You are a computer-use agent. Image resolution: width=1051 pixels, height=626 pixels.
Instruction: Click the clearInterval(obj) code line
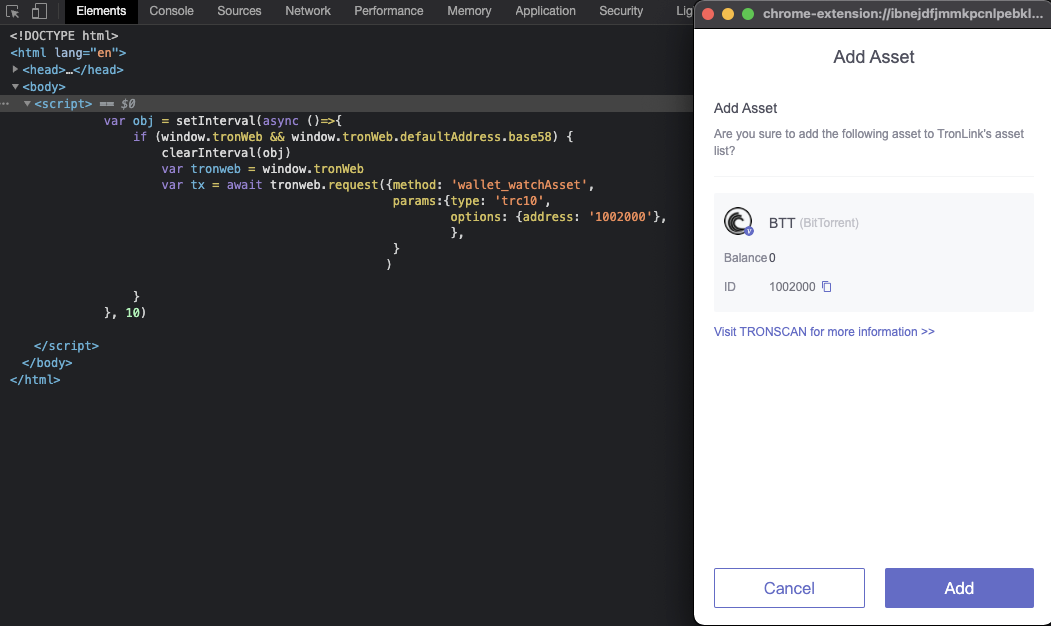click(226, 153)
